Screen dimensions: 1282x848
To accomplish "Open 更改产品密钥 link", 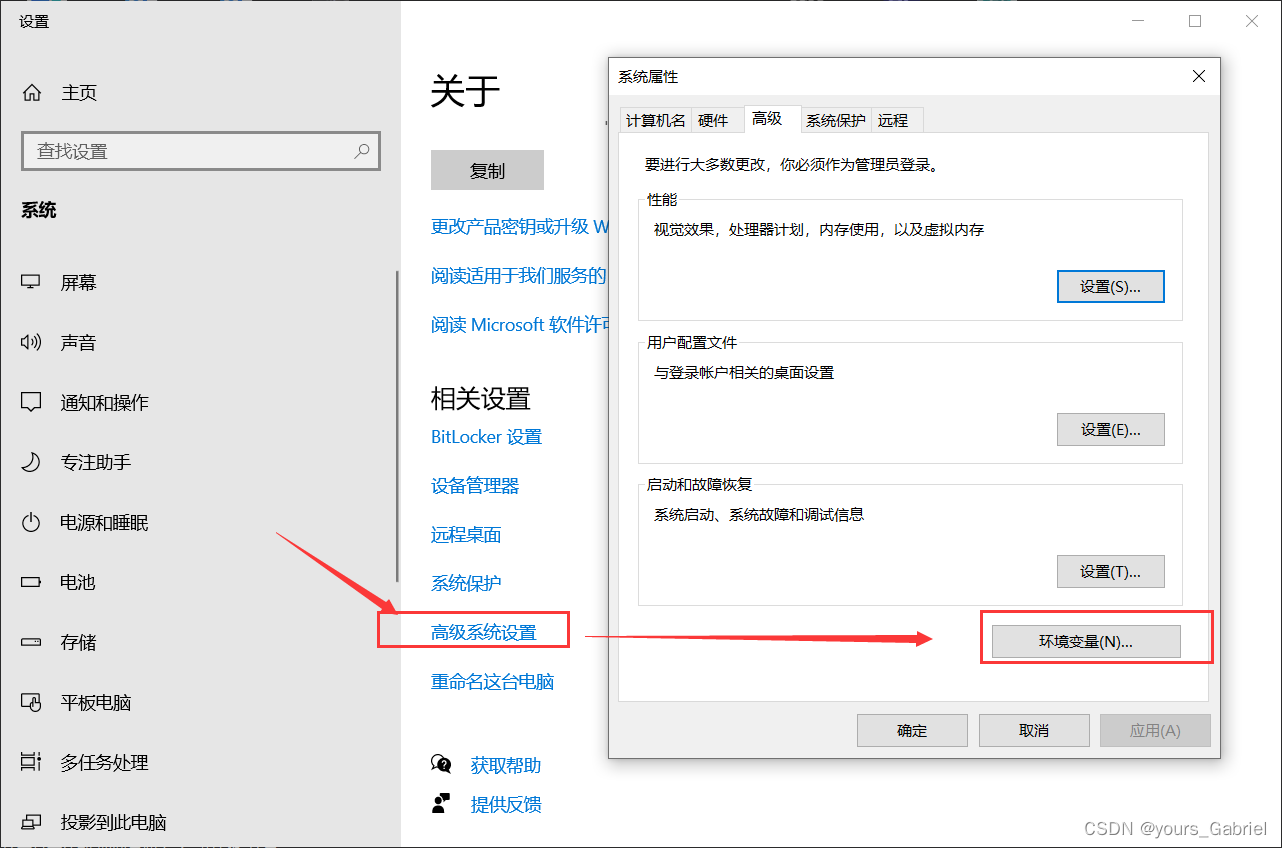I will tap(520, 226).
